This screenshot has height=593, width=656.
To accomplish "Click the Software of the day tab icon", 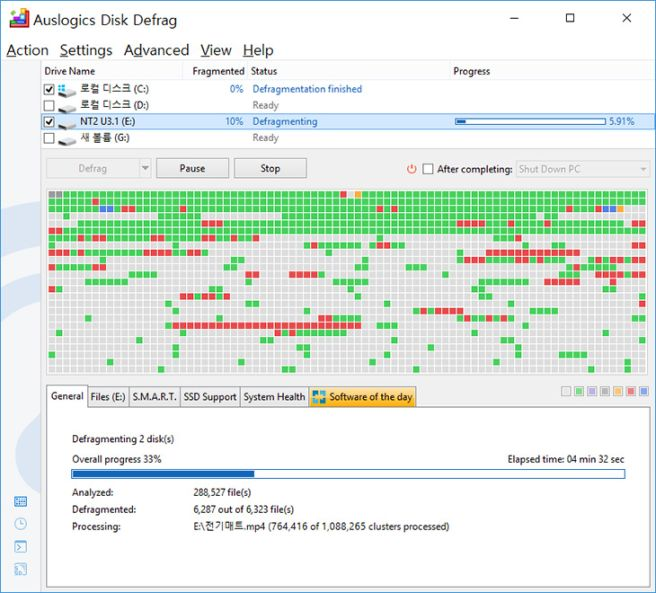I will pyautogui.click(x=319, y=397).
